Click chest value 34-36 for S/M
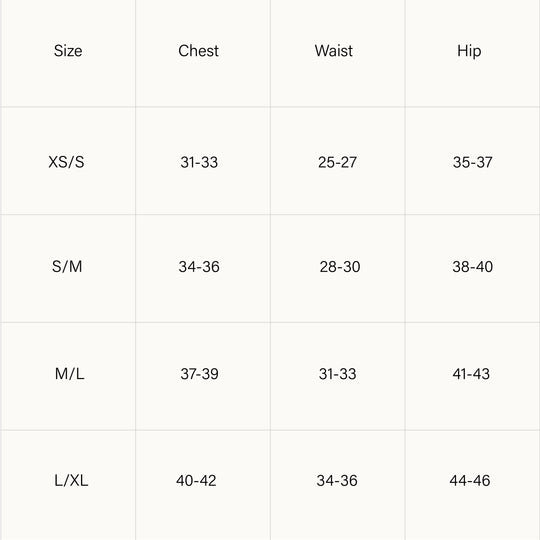Screen dimensions: 540x540 click(x=199, y=267)
